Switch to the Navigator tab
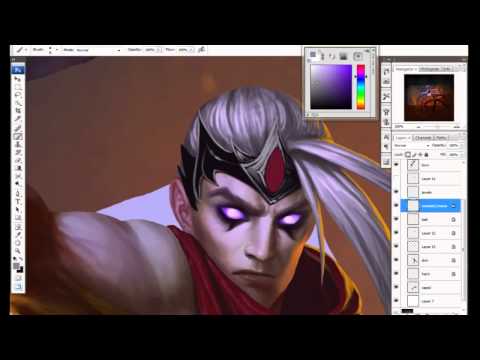 tap(405, 69)
